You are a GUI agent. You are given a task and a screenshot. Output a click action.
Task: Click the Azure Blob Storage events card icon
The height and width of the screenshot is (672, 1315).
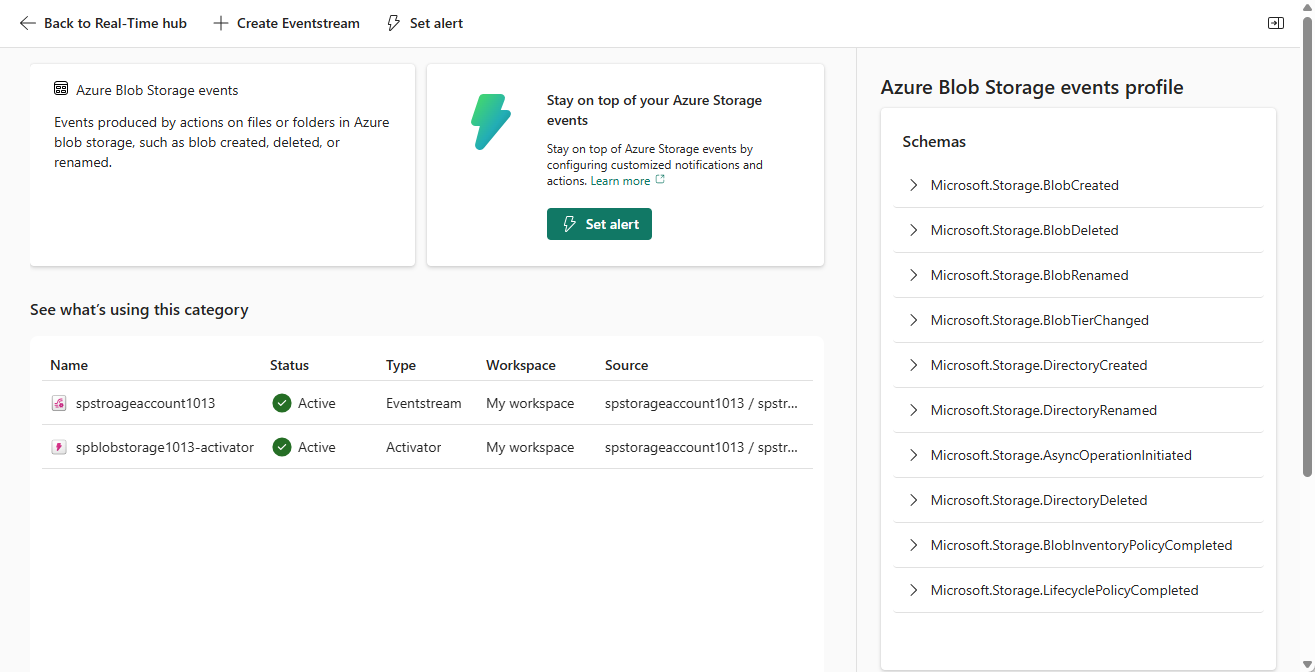[x=61, y=89]
